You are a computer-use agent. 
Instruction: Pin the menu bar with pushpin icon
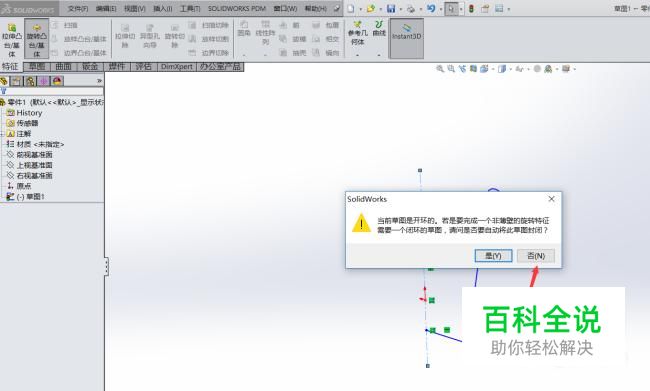click(x=337, y=8)
